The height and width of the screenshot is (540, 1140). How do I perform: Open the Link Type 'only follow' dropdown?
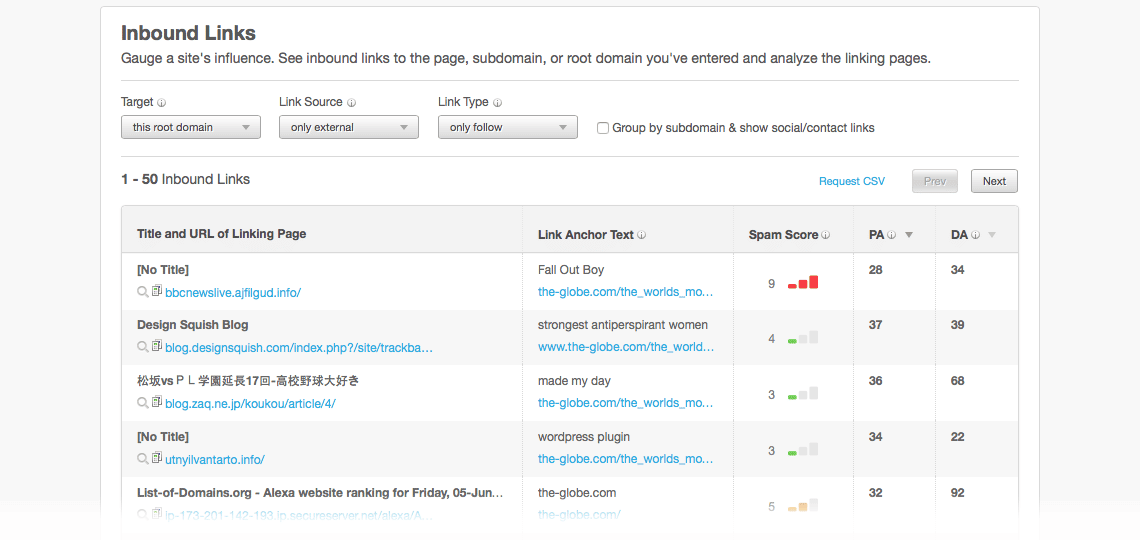(x=507, y=127)
